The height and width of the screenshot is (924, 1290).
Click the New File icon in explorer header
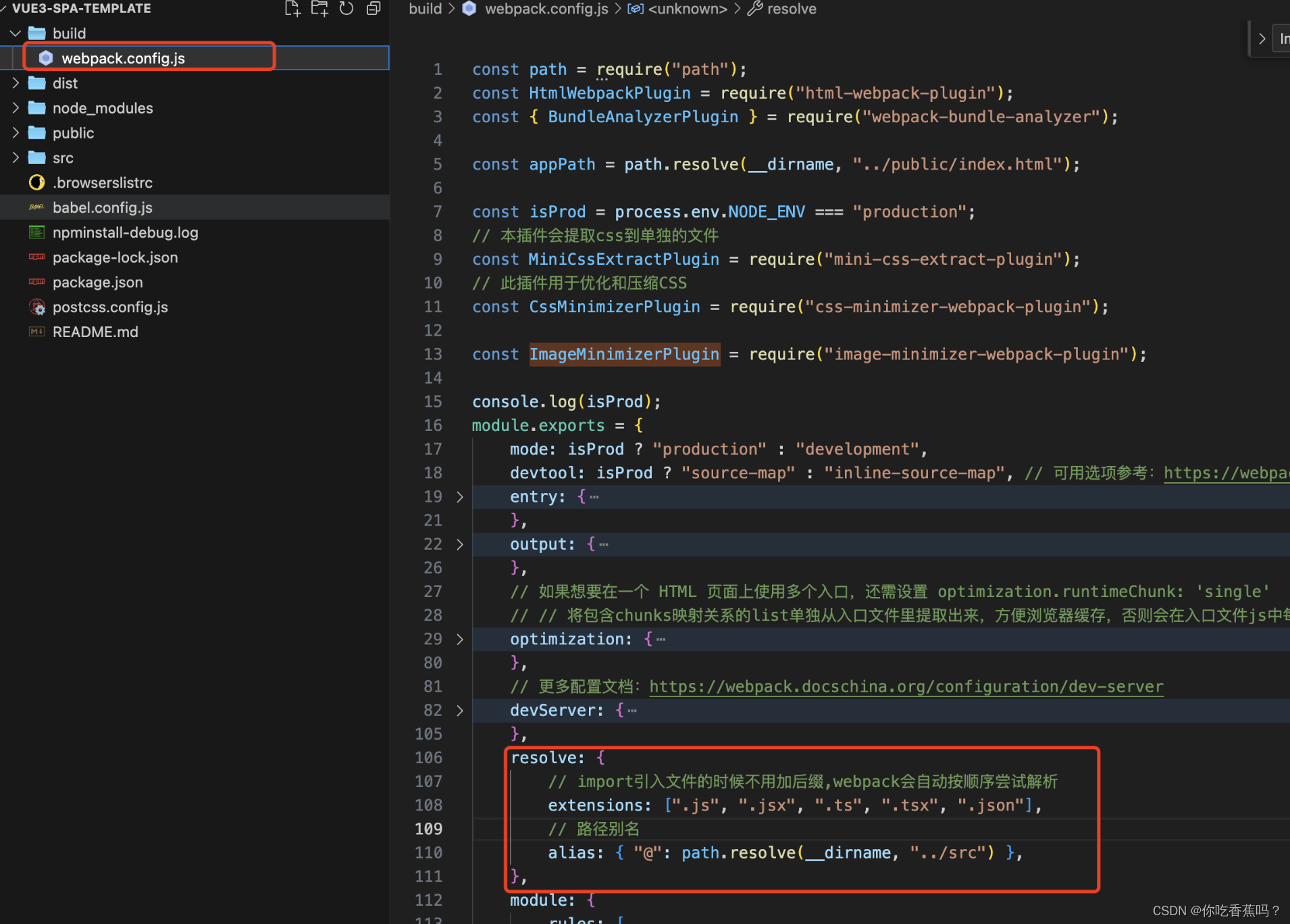(x=292, y=9)
